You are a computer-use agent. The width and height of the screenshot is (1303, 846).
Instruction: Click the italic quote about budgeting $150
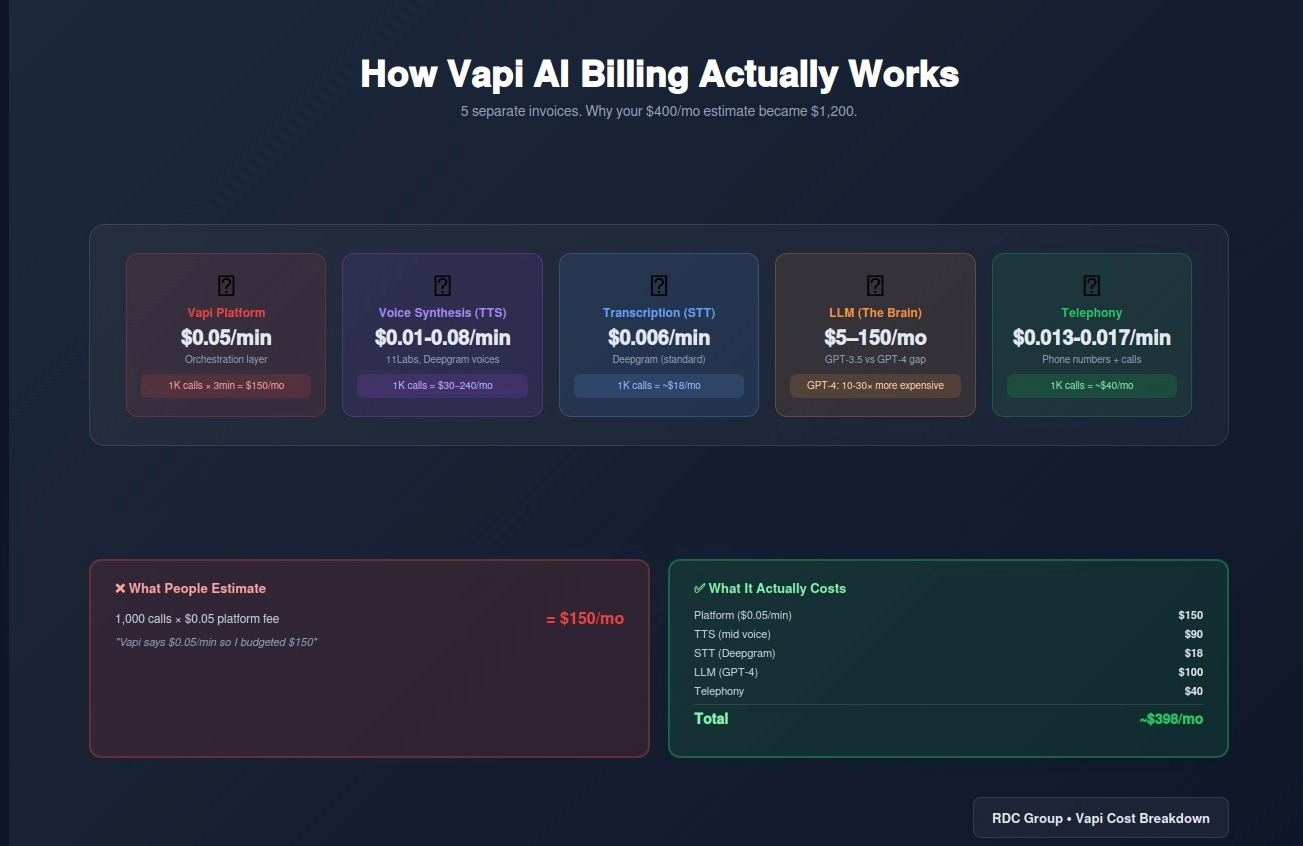coord(216,642)
